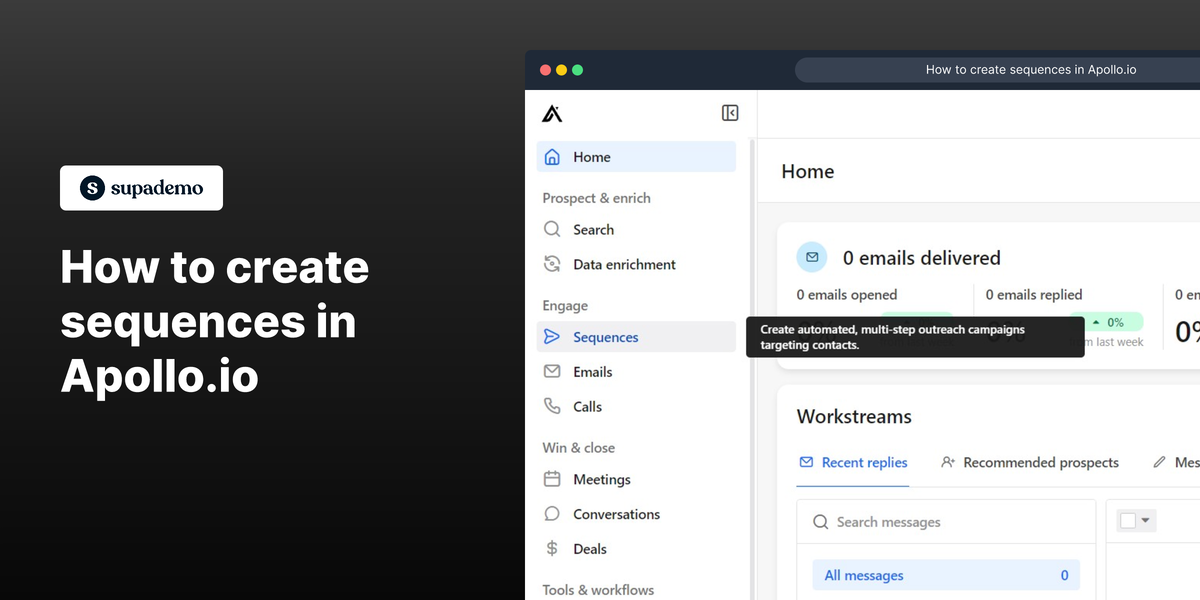Select the Sequences paper-plane icon

pyautogui.click(x=552, y=337)
